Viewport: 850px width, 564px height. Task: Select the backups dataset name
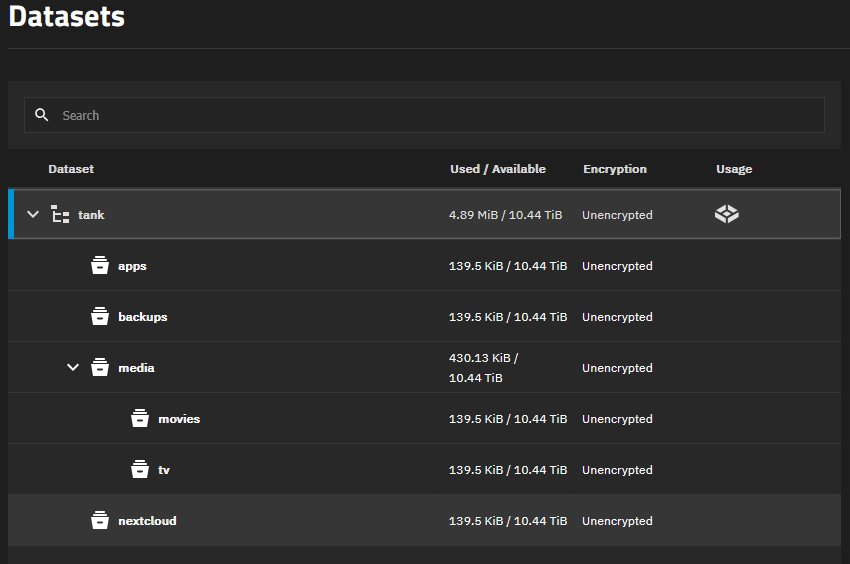142,317
